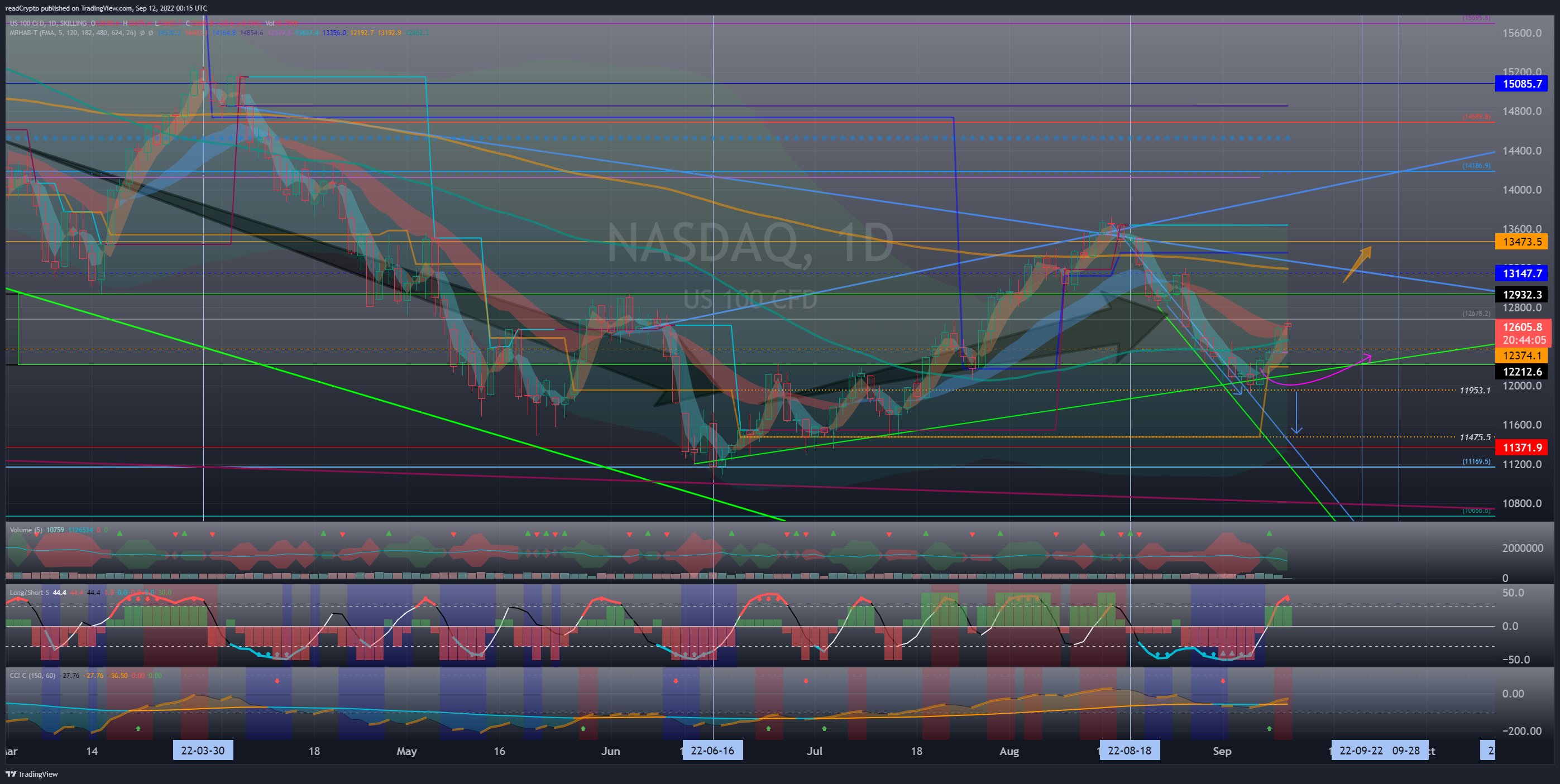Screen dimensions: 1560x784
Task: Click the small (12678.2) line label
Action: coord(1476,314)
